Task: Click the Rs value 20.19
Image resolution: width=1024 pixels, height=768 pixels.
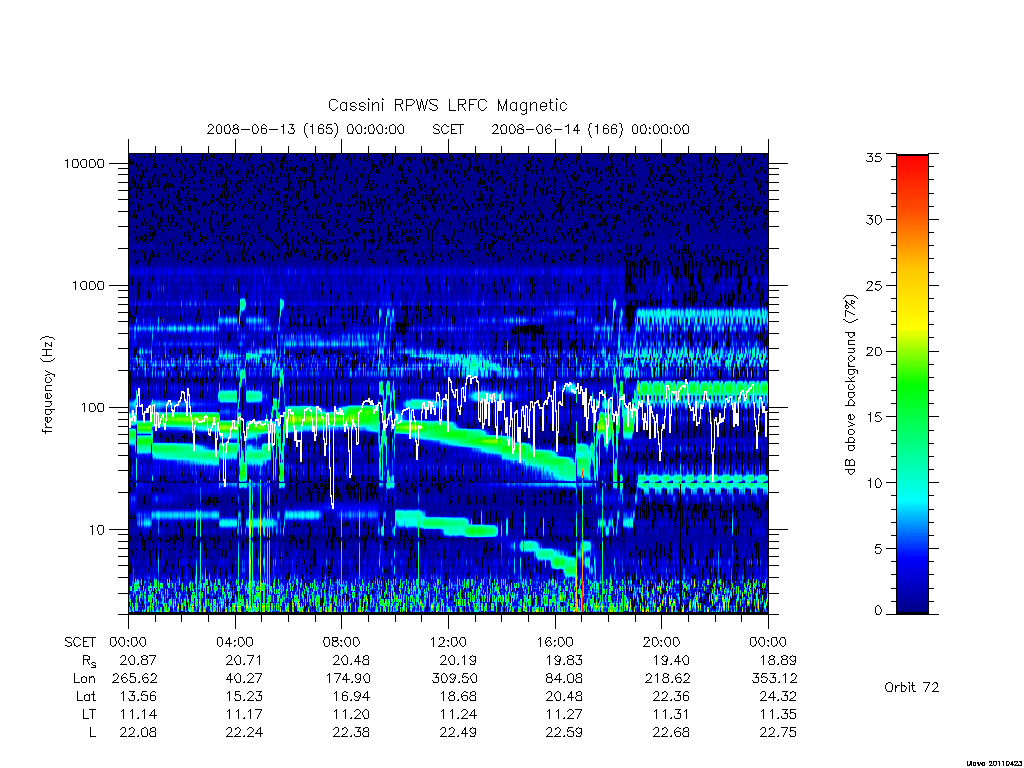Action: (458, 660)
